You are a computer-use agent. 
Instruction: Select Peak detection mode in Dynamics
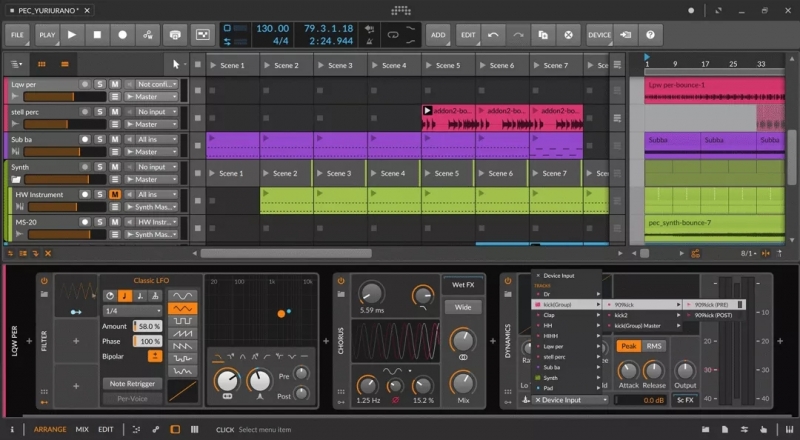pyautogui.click(x=629, y=346)
